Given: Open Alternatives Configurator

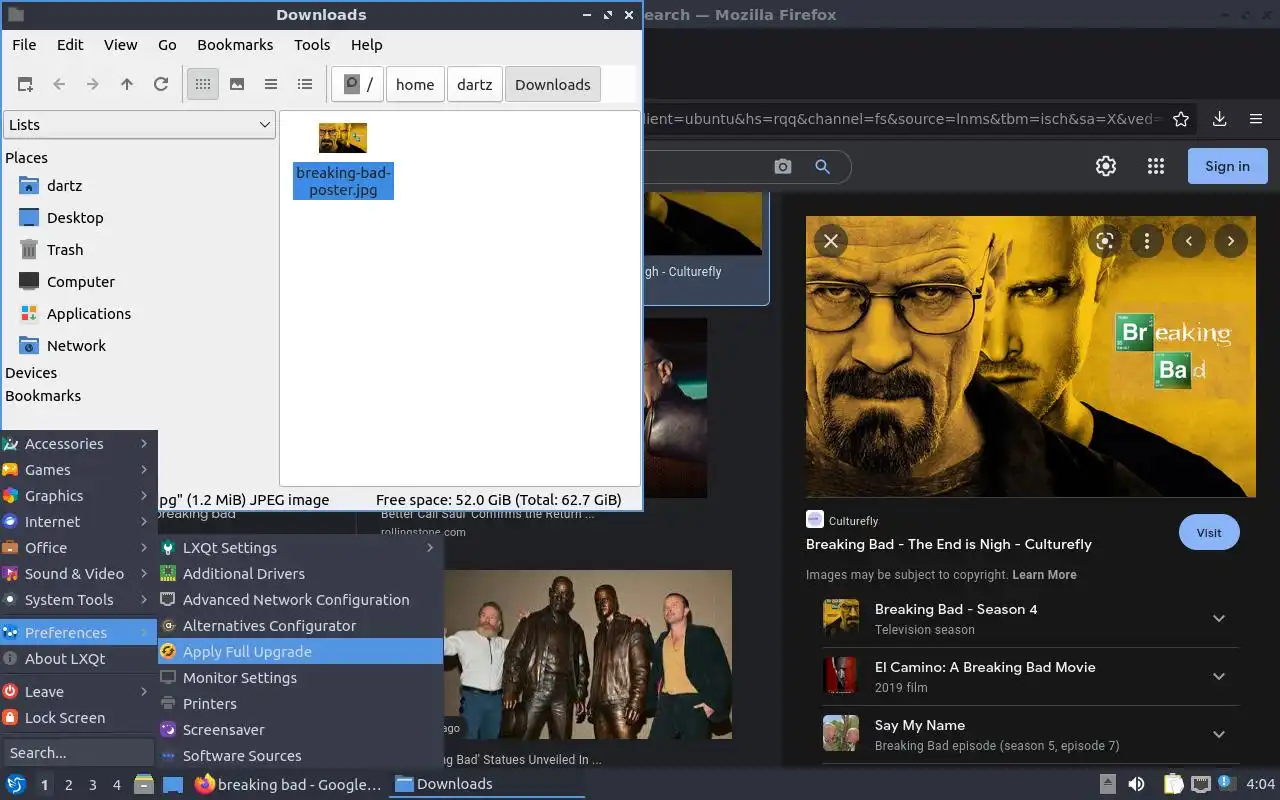Looking at the screenshot, I should click(x=300, y=626).
